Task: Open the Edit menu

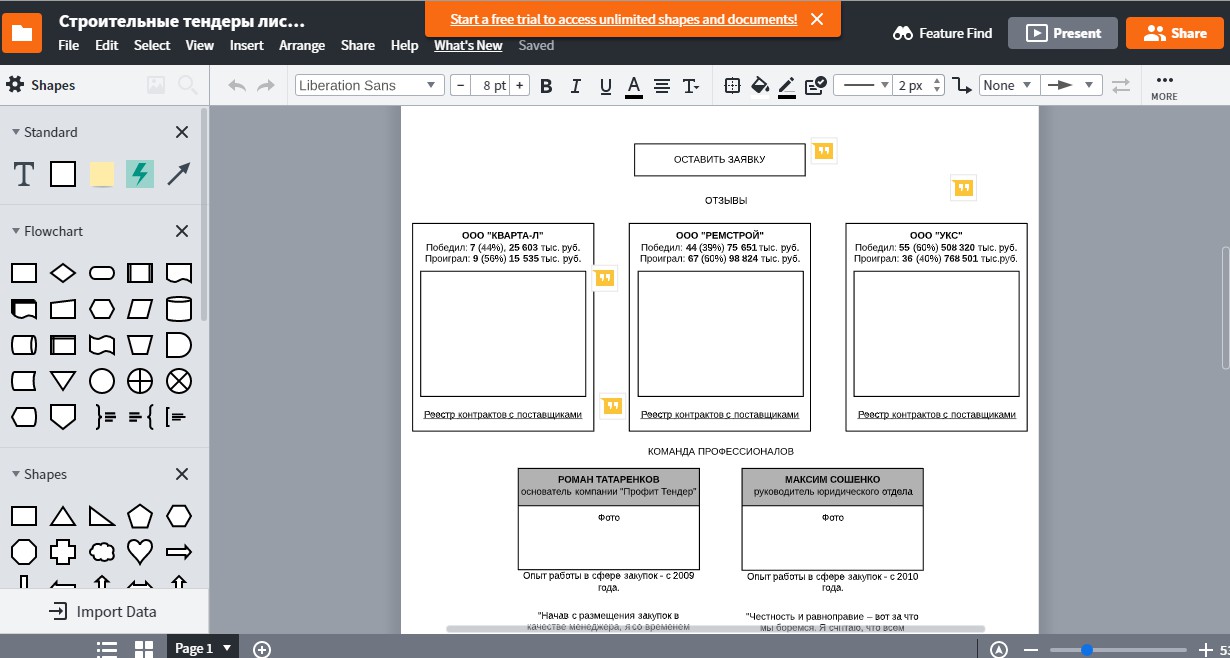Action: (x=106, y=45)
